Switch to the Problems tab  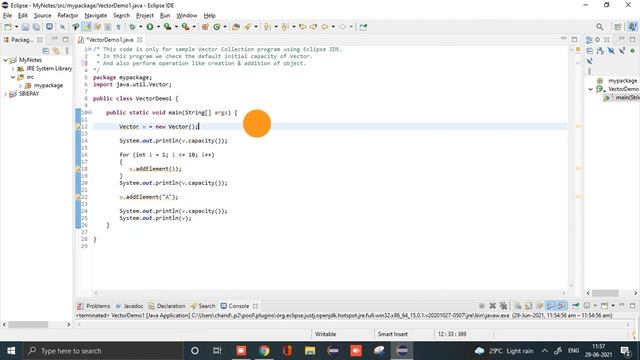pyautogui.click(x=94, y=306)
